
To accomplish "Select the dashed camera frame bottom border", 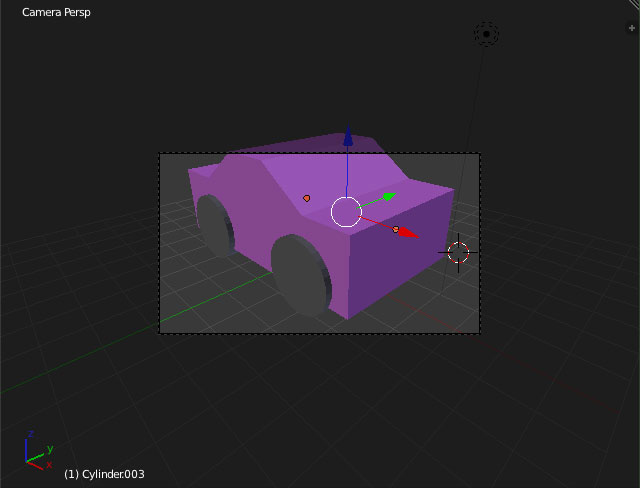I will (x=320, y=333).
